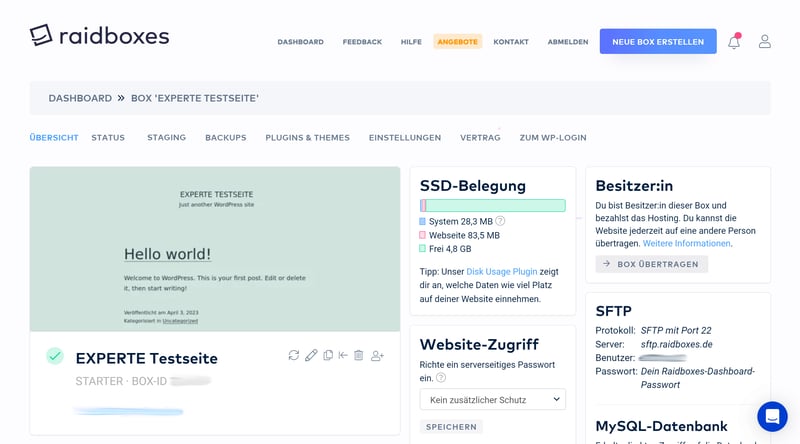Open notifications via the bell icon
This screenshot has width=800, height=444.
coord(734,42)
